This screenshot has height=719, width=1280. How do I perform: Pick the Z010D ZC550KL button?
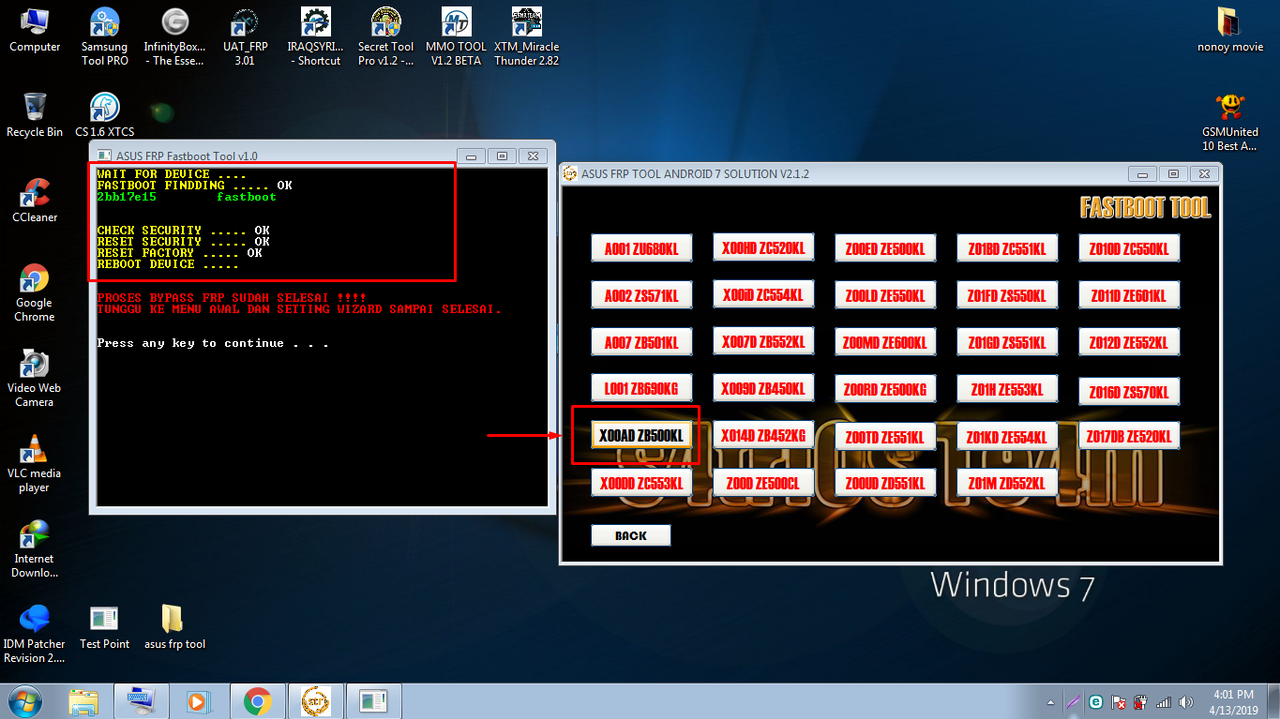(x=1129, y=247)
